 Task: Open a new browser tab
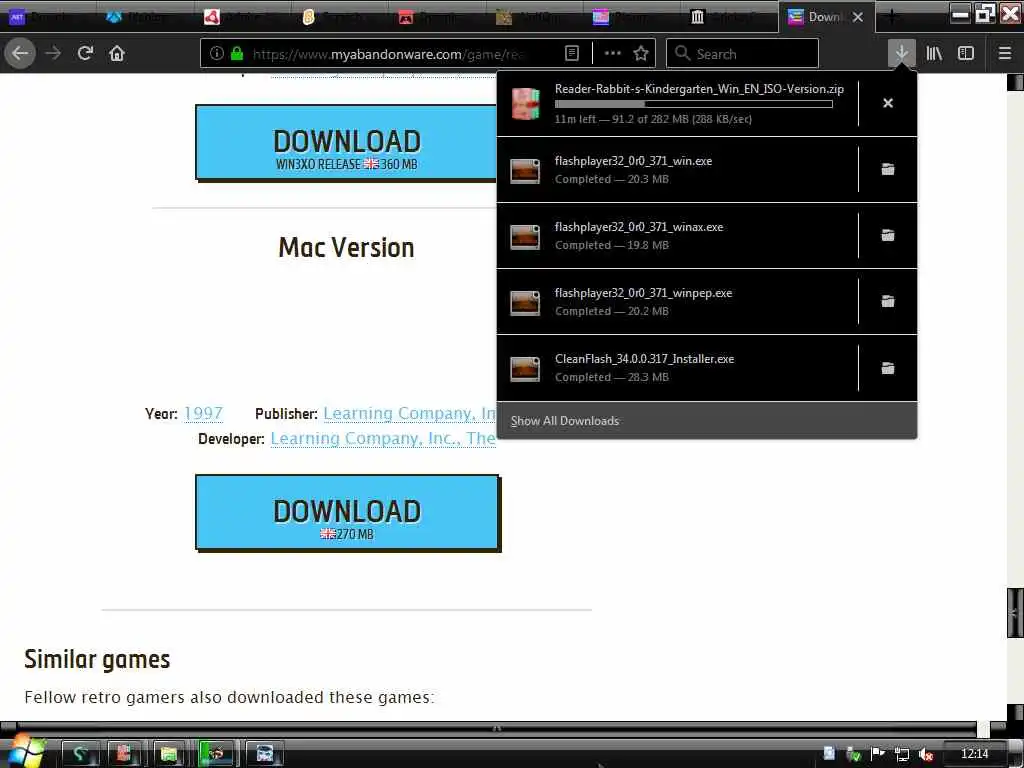(x=892, y=17)
